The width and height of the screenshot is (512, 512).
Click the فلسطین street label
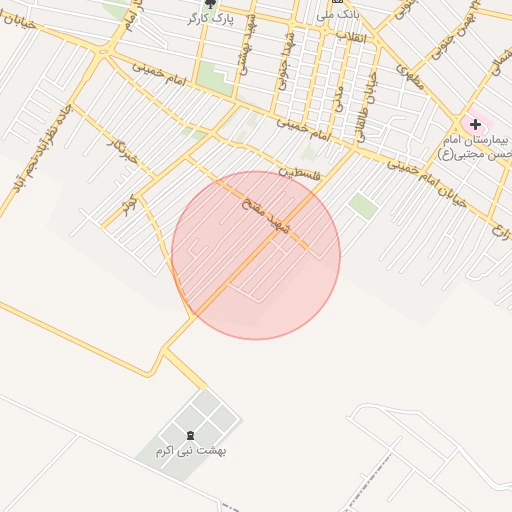pyautogui.click(x=299, y=173)
